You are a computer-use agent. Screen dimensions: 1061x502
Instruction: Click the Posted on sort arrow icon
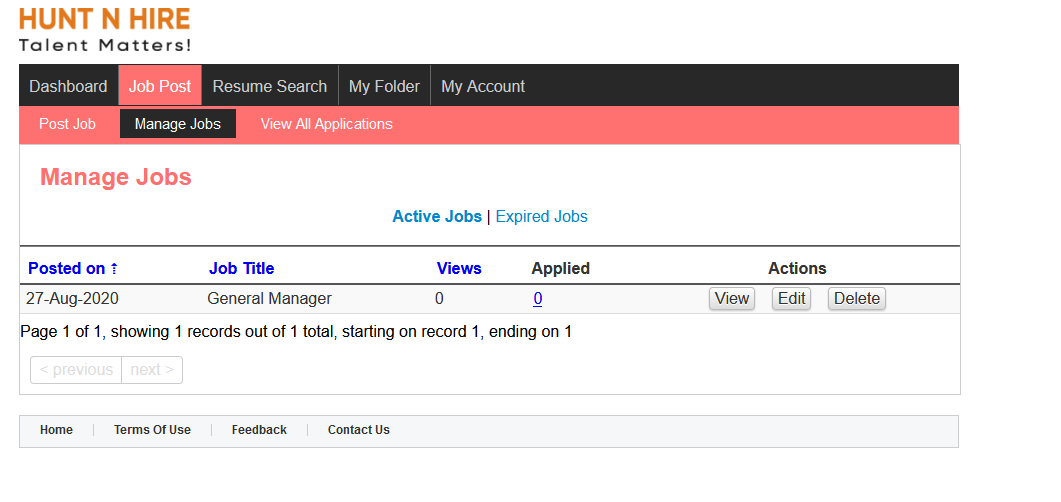click(x=114, y=269)
